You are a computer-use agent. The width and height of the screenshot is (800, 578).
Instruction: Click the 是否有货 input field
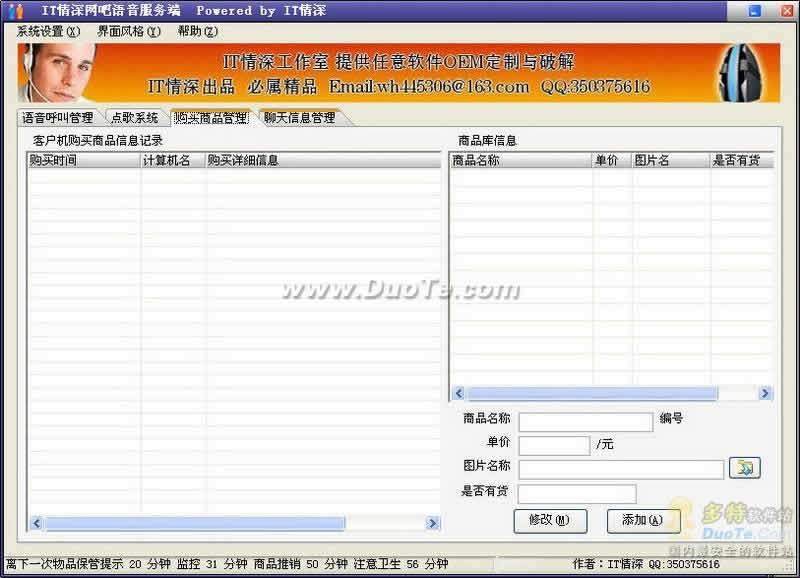(x=577, y=493)
